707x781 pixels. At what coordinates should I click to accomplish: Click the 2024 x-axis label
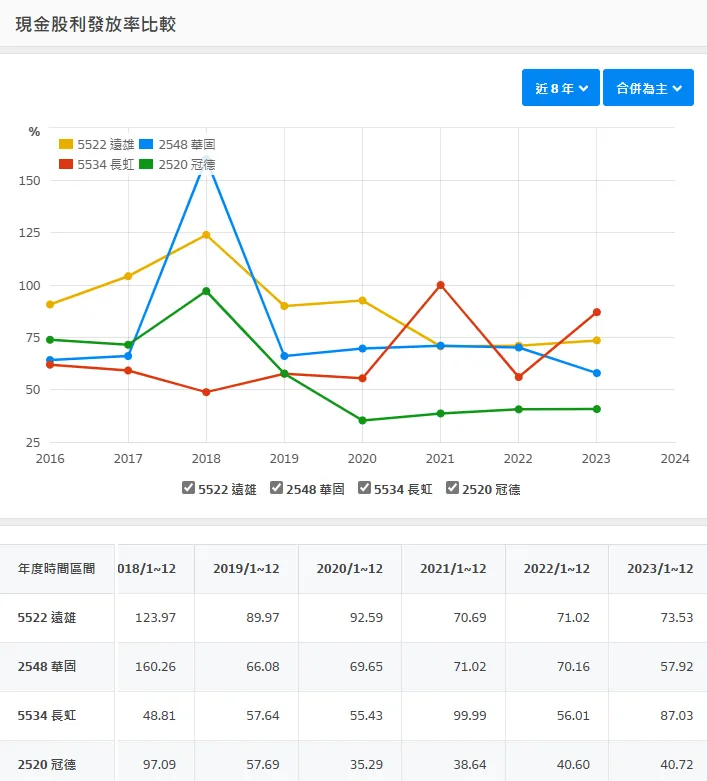click(675, 459)
